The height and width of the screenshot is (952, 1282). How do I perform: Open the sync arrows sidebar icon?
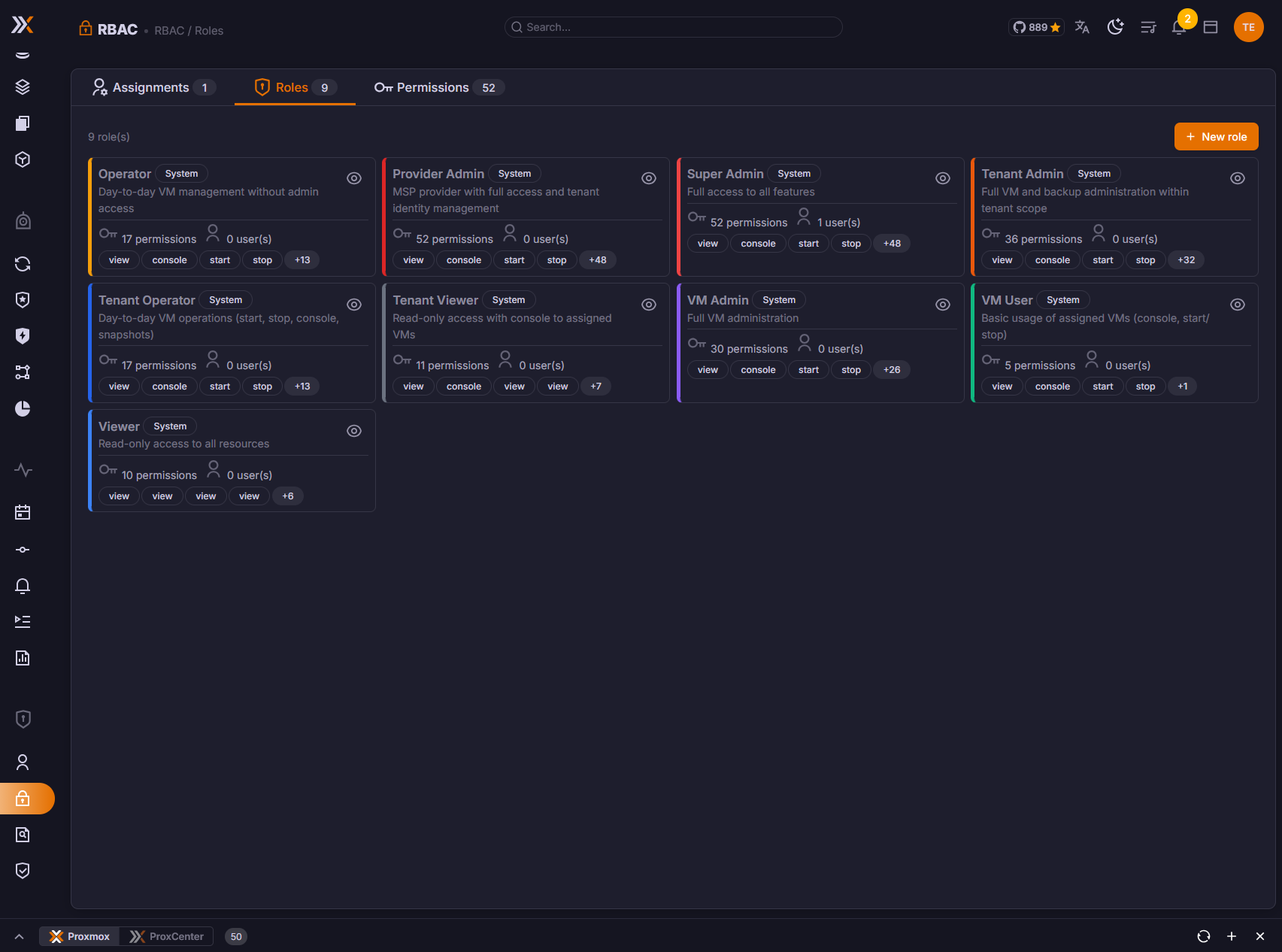[23, 264]
